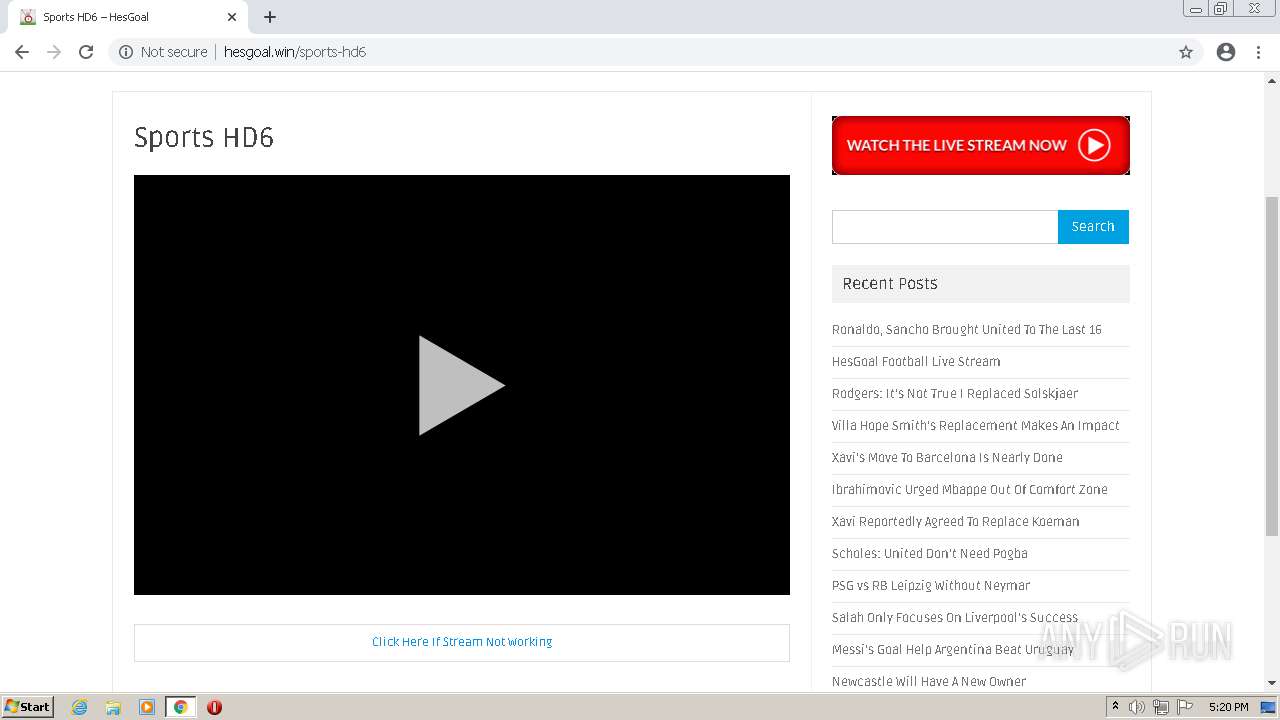
Task: Open 'Salah Only Focuses On Liverpool's Success'
Action: click(x=955, y=617)
